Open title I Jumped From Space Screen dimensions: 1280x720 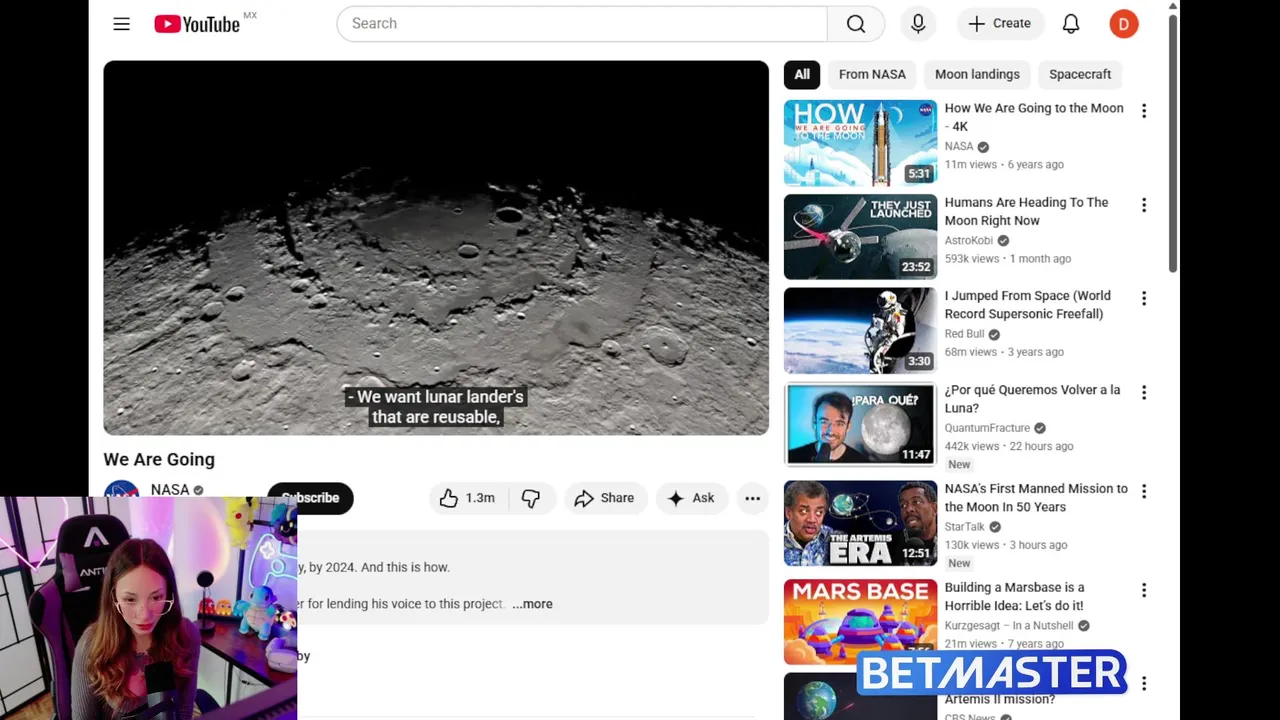click(x=1028, y=305)
